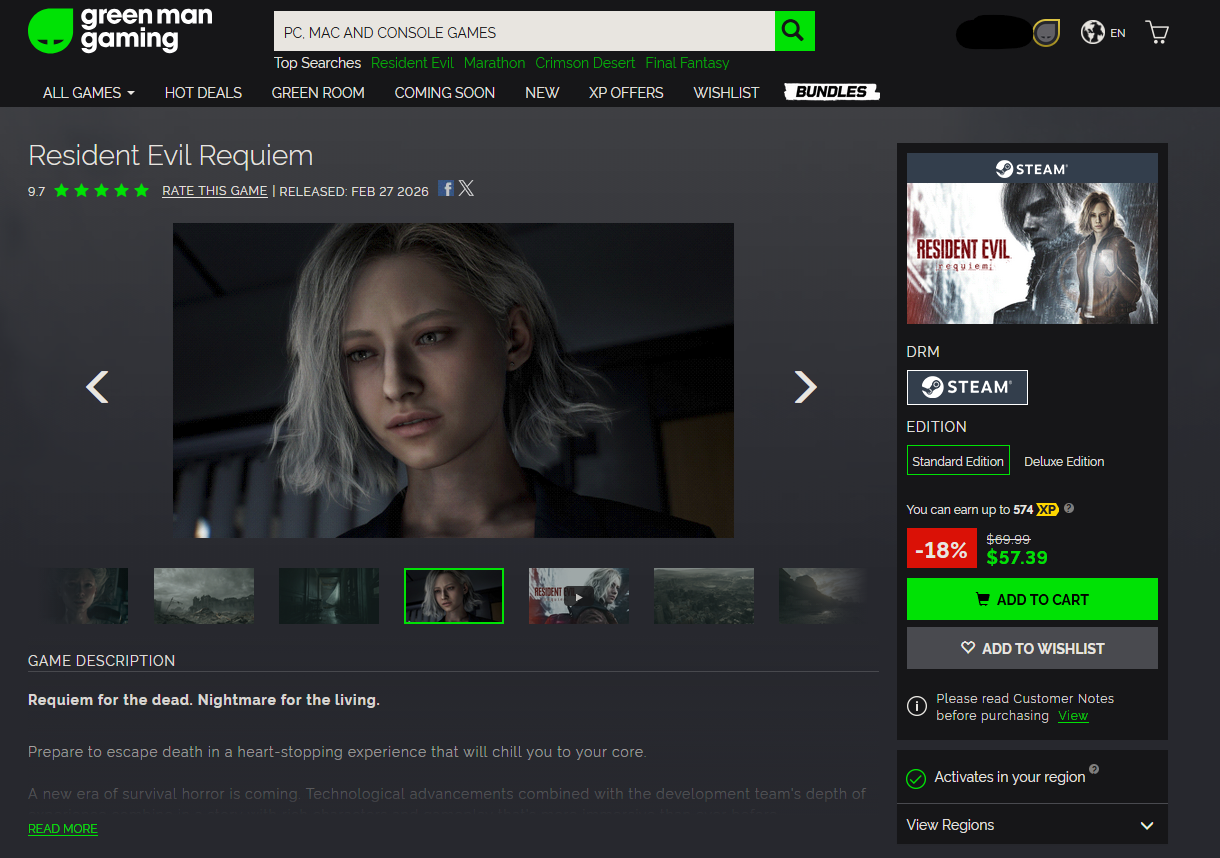The height and width of the screenshot is (858, 1220).
Task: Go to previous screenshot with left arrow
Action: coord(97,386)
